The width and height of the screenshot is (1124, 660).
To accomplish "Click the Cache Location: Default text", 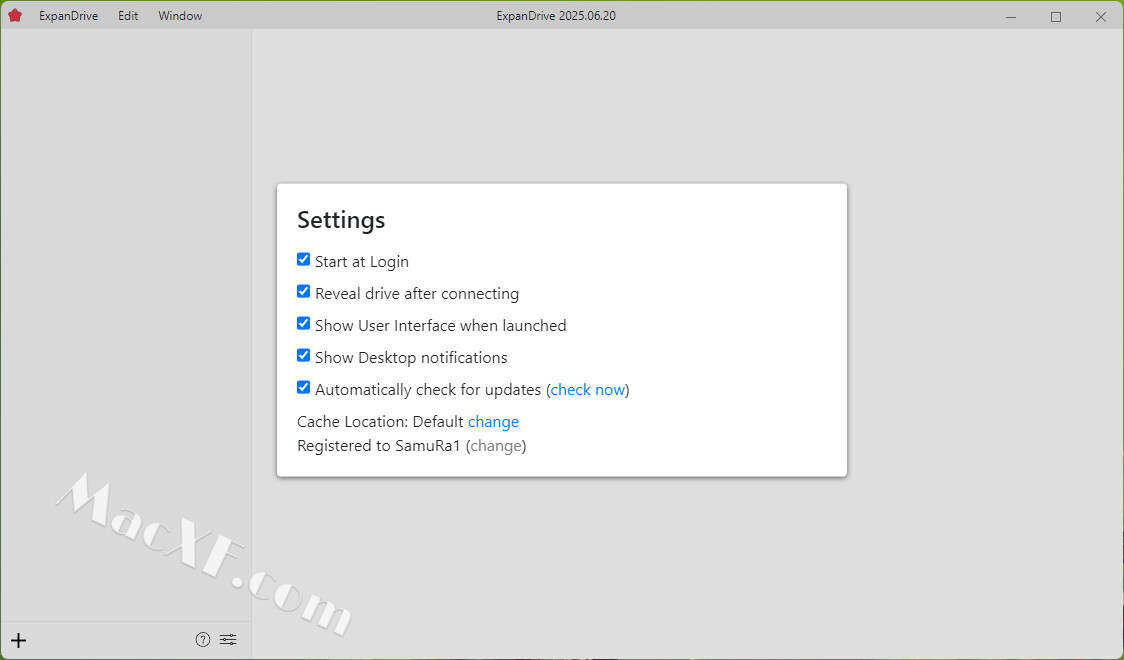I will click(381, 421).
